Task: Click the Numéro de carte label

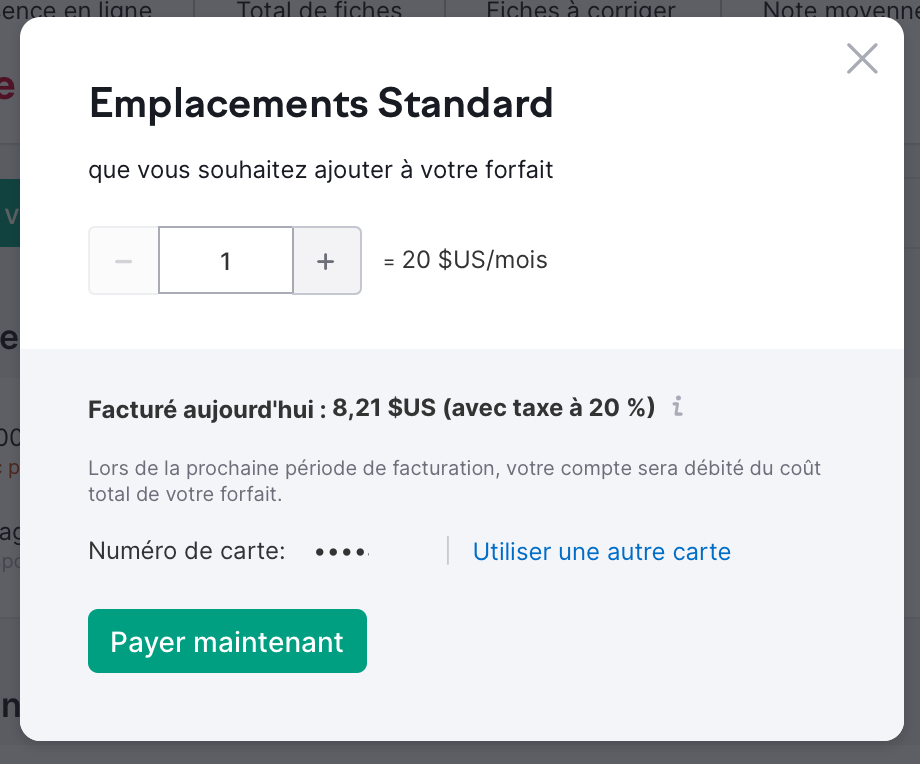Action: pyautogui.click(x=187, y=552)
